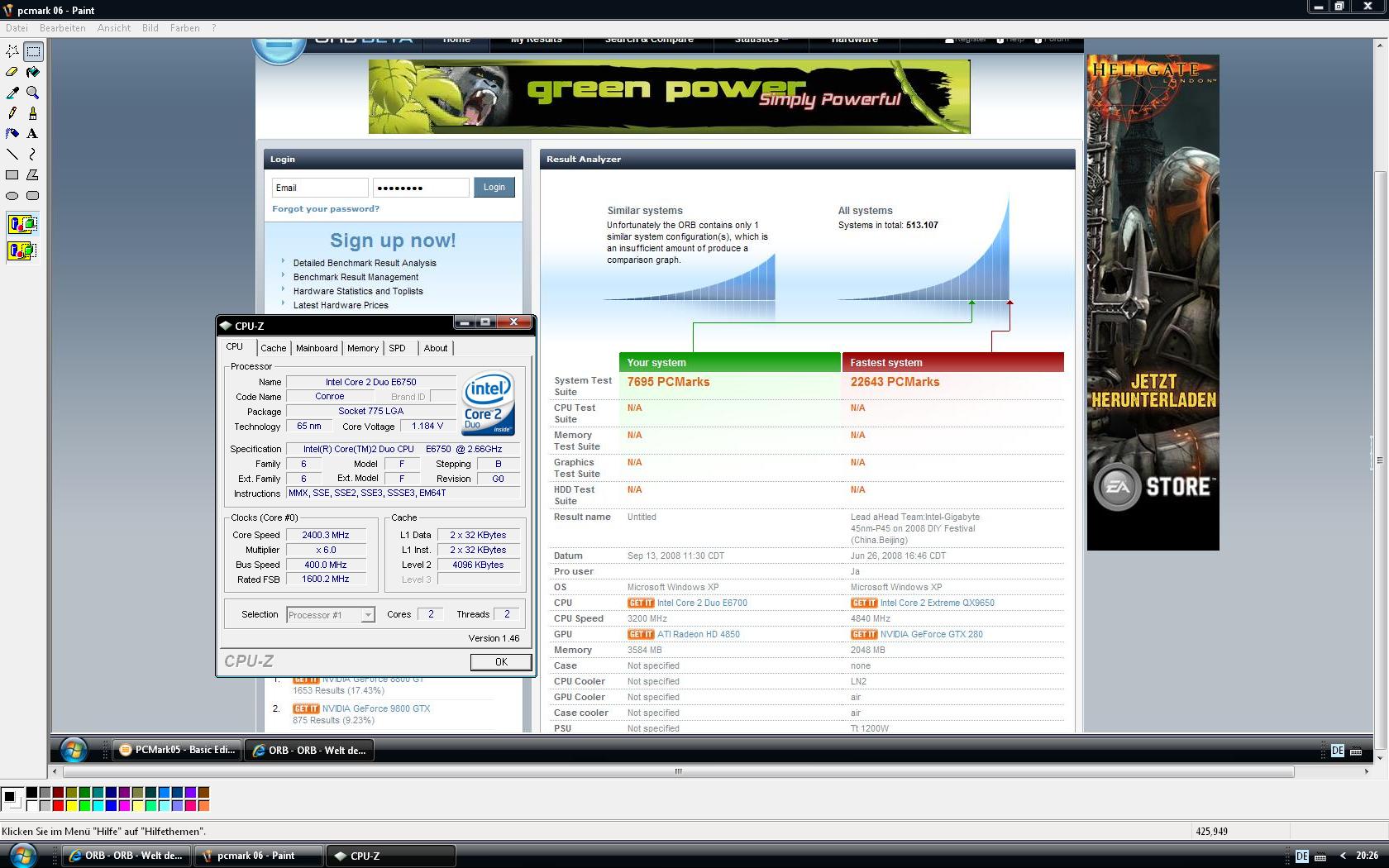Choose the white palette swatch
1389x868 pixels.
(32, 806)
